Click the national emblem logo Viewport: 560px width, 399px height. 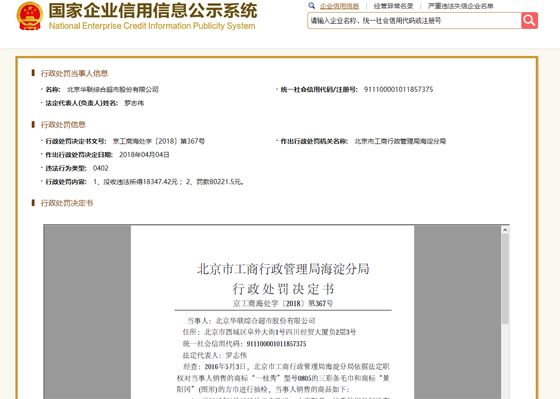point(30,16)
